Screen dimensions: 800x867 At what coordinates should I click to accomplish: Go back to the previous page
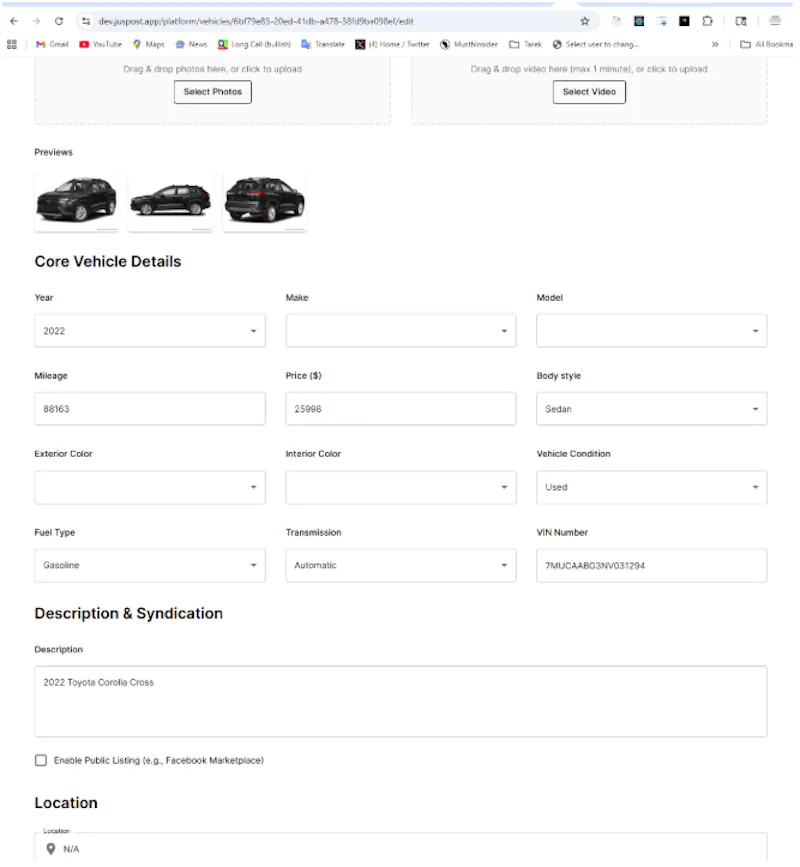pyautogui.click(x=14, y=21)
